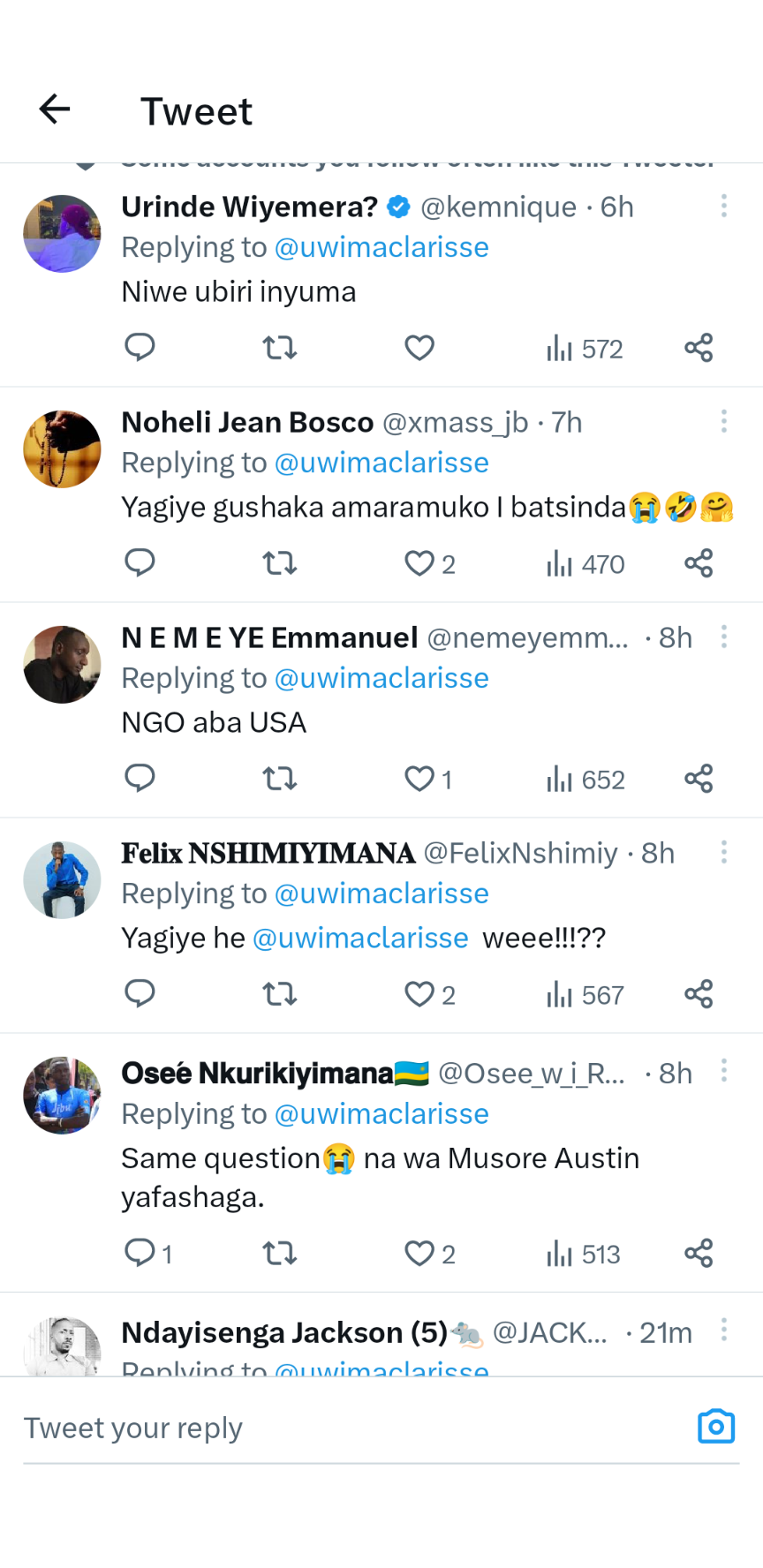Open more options on Noheli Jean Bosco's tweet
Image resolution: width=763 pixels, height=1568 pixels.
coord(724,421)
